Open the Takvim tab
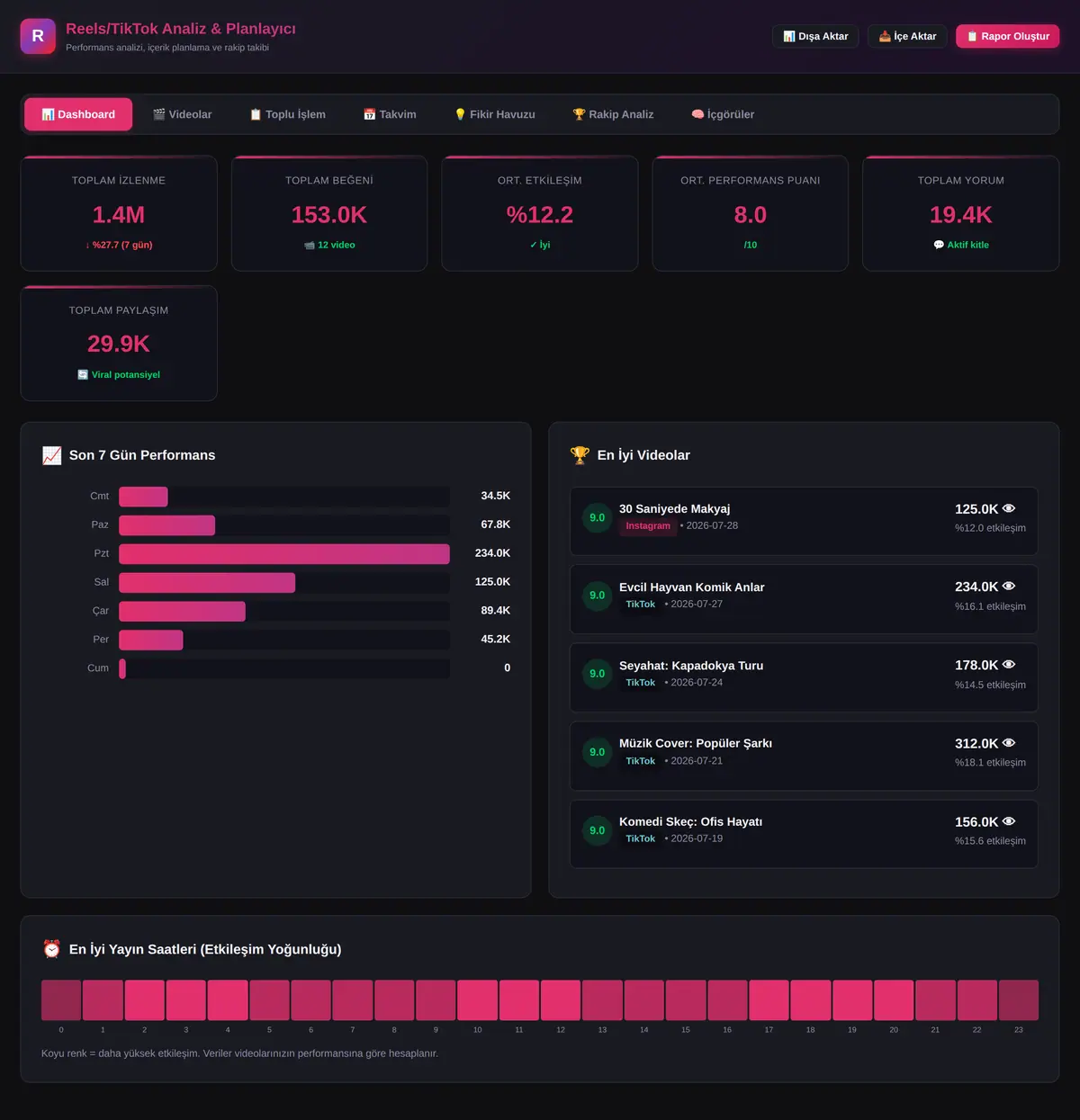Image resolution: width=1080 pixels, height=1120 pixels. [390, 114]
